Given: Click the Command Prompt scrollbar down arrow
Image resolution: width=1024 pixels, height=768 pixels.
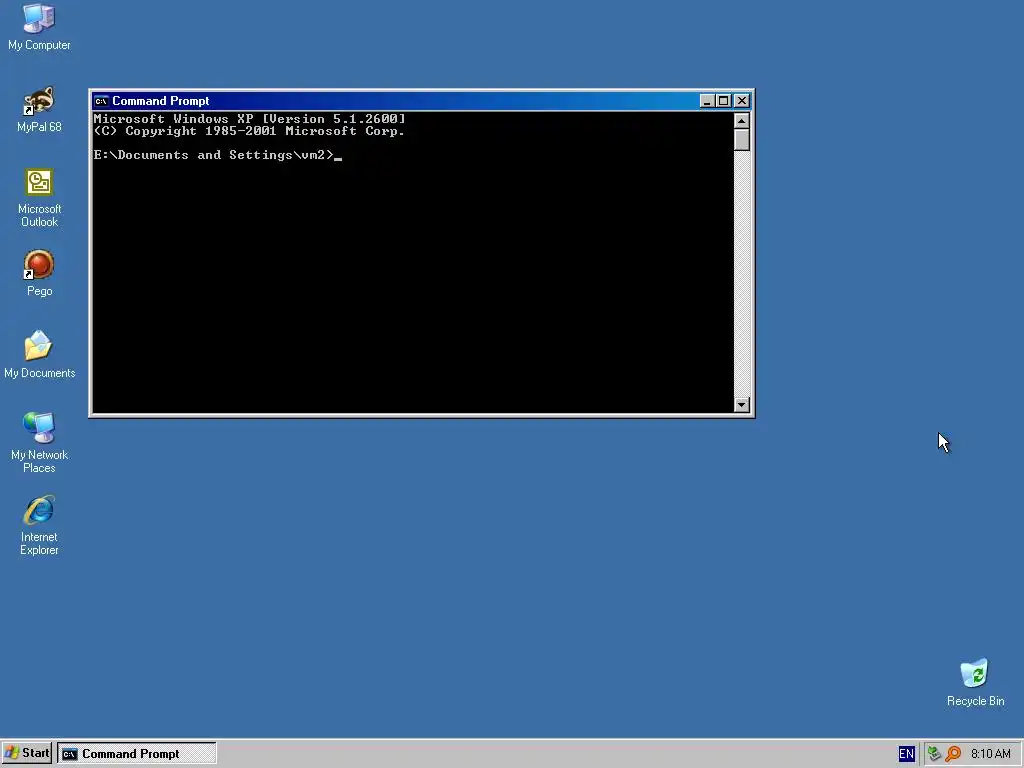Looking at the screenshot, I should pyautogui.click(x=741, y=404).
